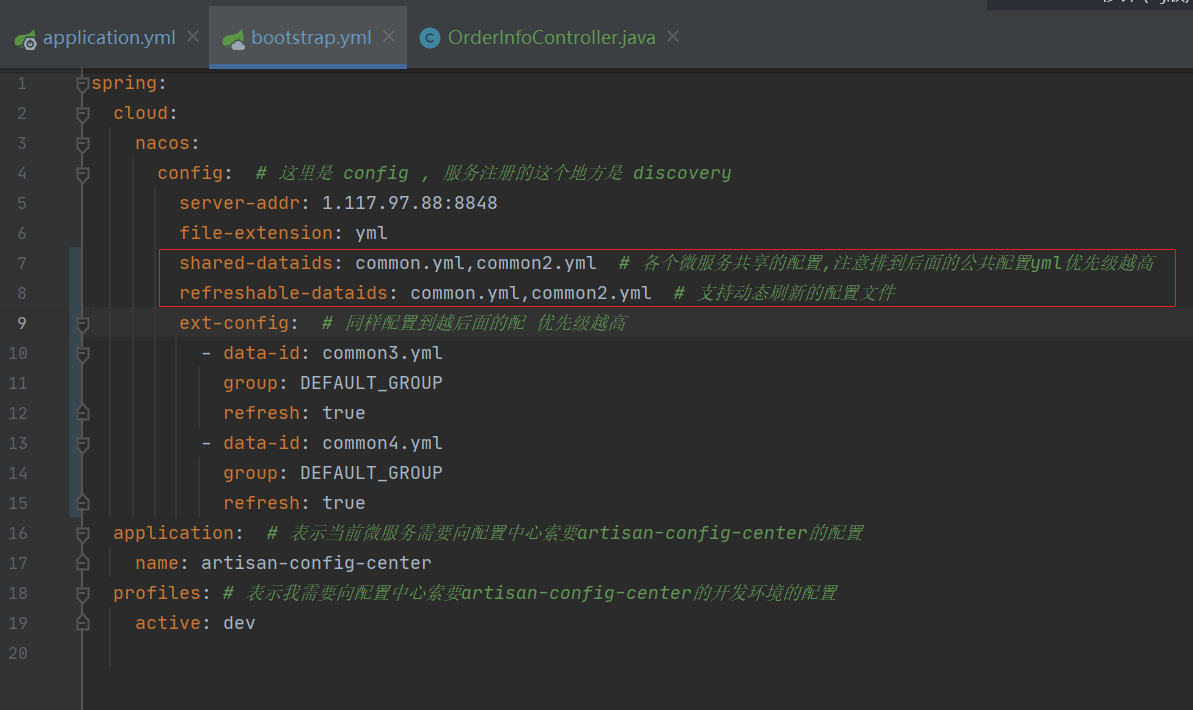Viewport: 1193px width, 710px height.
Task: Collapse the cloud block on line 2
Action: [83, 114]
